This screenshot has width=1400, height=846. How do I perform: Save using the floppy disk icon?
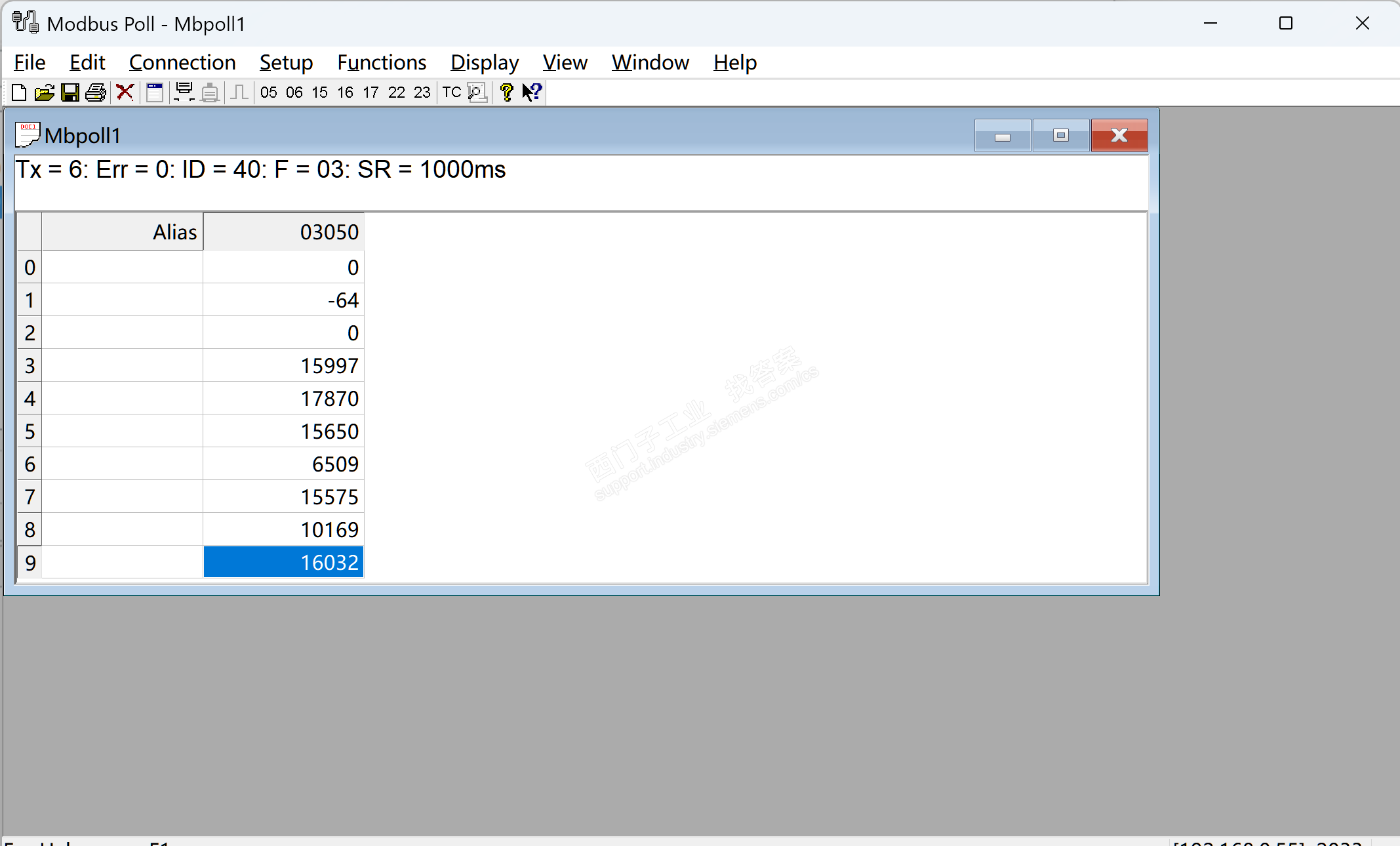70,92
